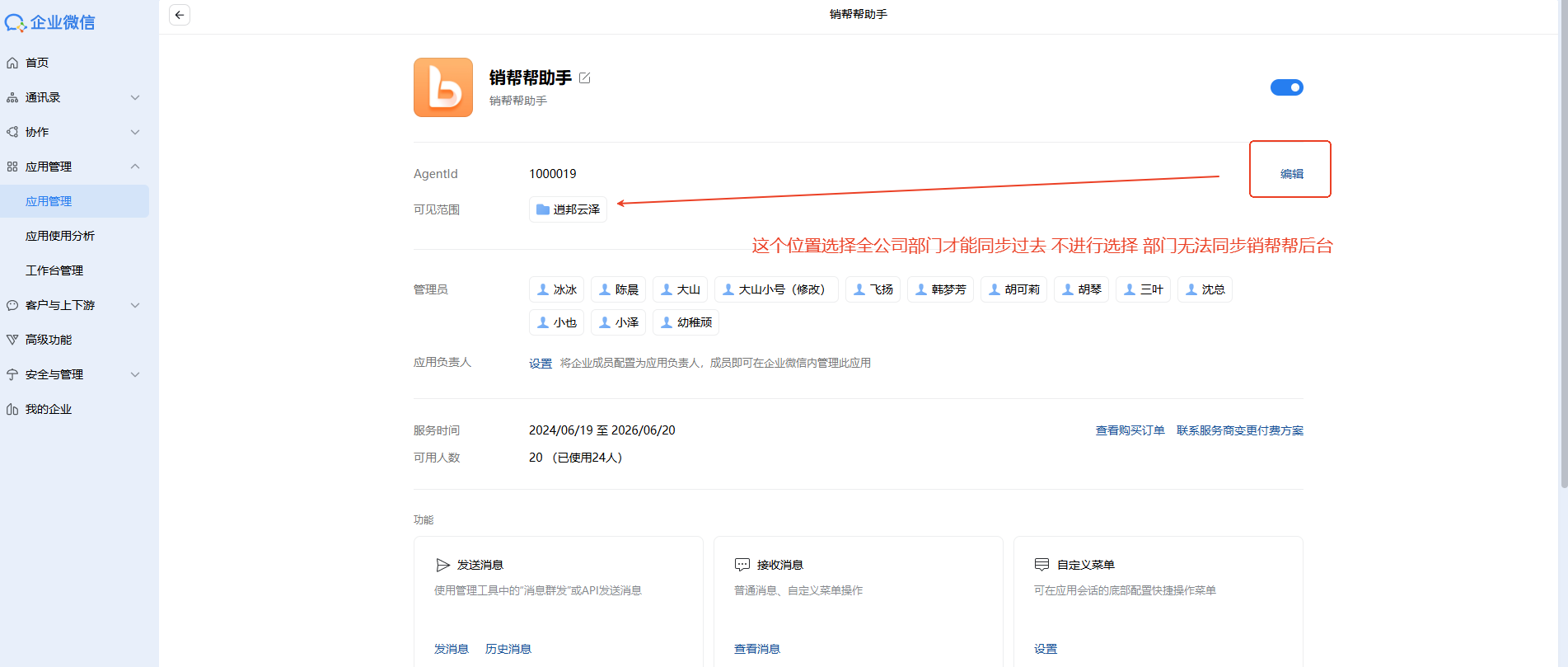This screenshot has width=1568, height=667.
Task: Select the 逍邦云泽 department folder tag
Action: click(x=568, y=209)
